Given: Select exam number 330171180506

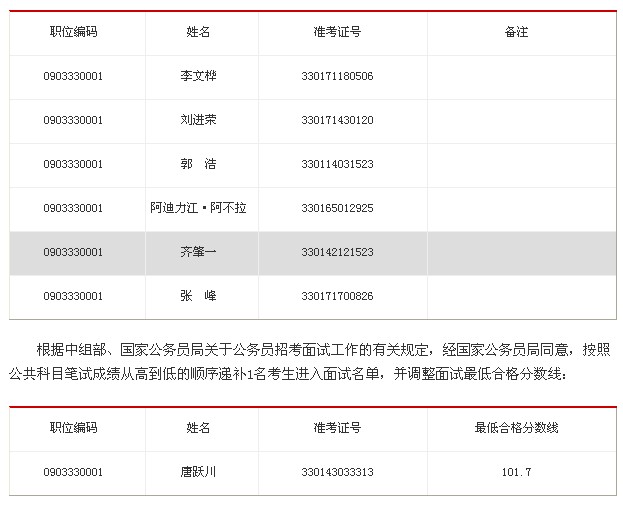Looking at the screenshot, I should (337, 76).
